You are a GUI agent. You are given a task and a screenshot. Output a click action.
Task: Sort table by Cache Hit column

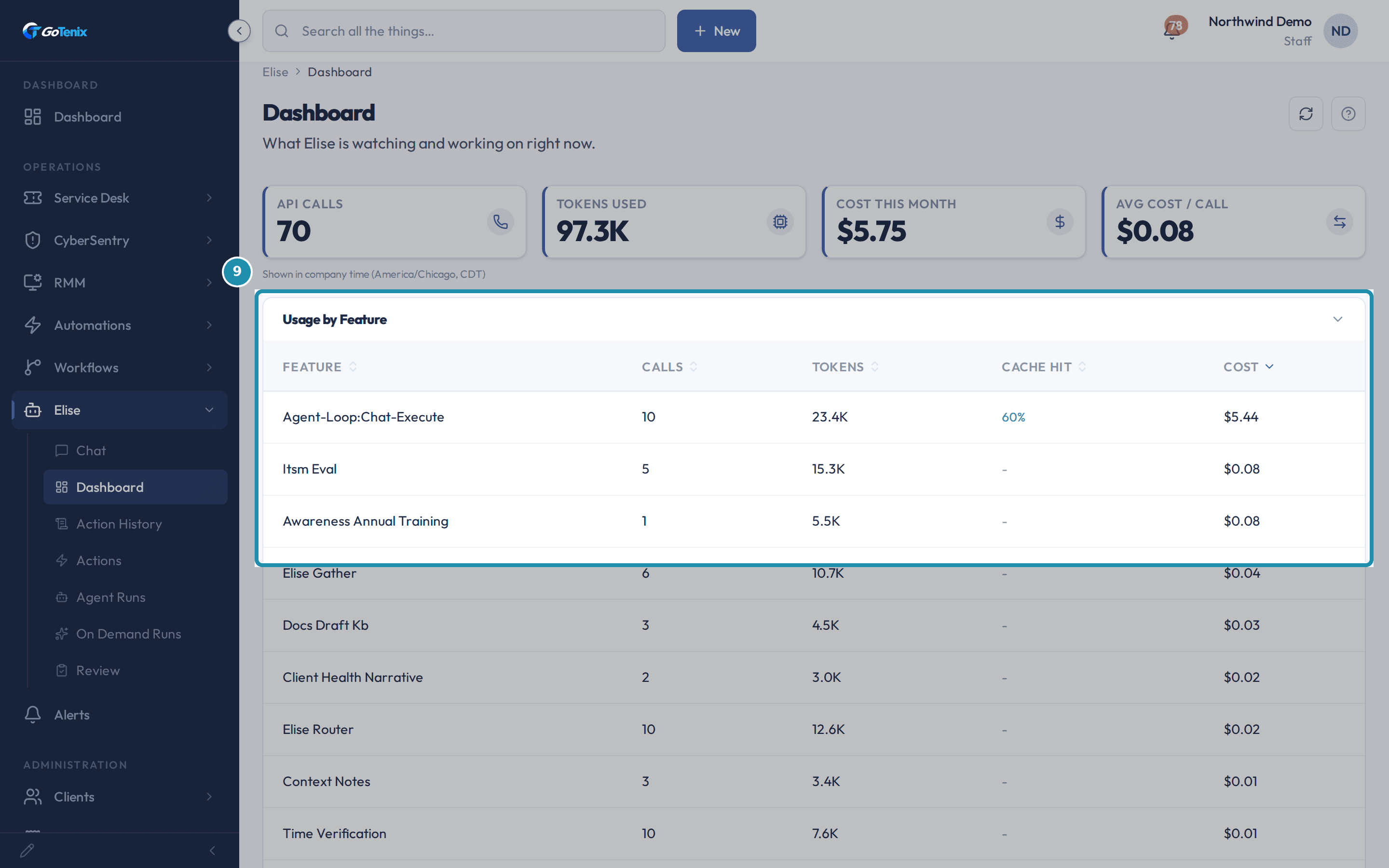tap(1044, 367)
